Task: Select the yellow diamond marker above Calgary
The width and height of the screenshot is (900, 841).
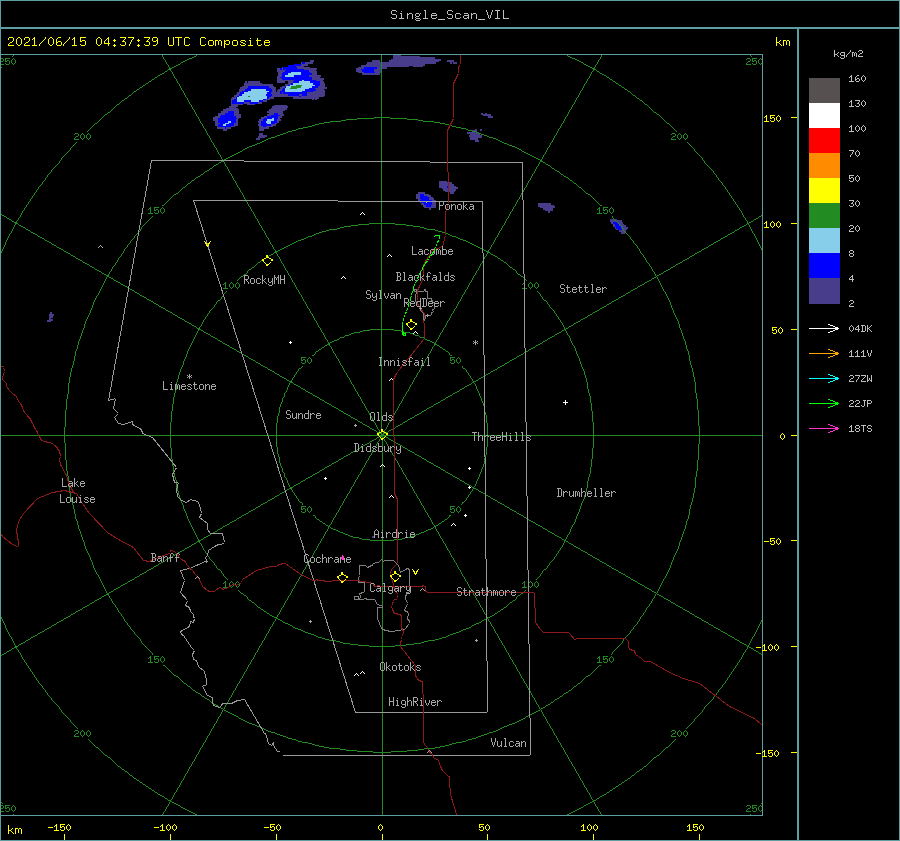Action: 395,576
